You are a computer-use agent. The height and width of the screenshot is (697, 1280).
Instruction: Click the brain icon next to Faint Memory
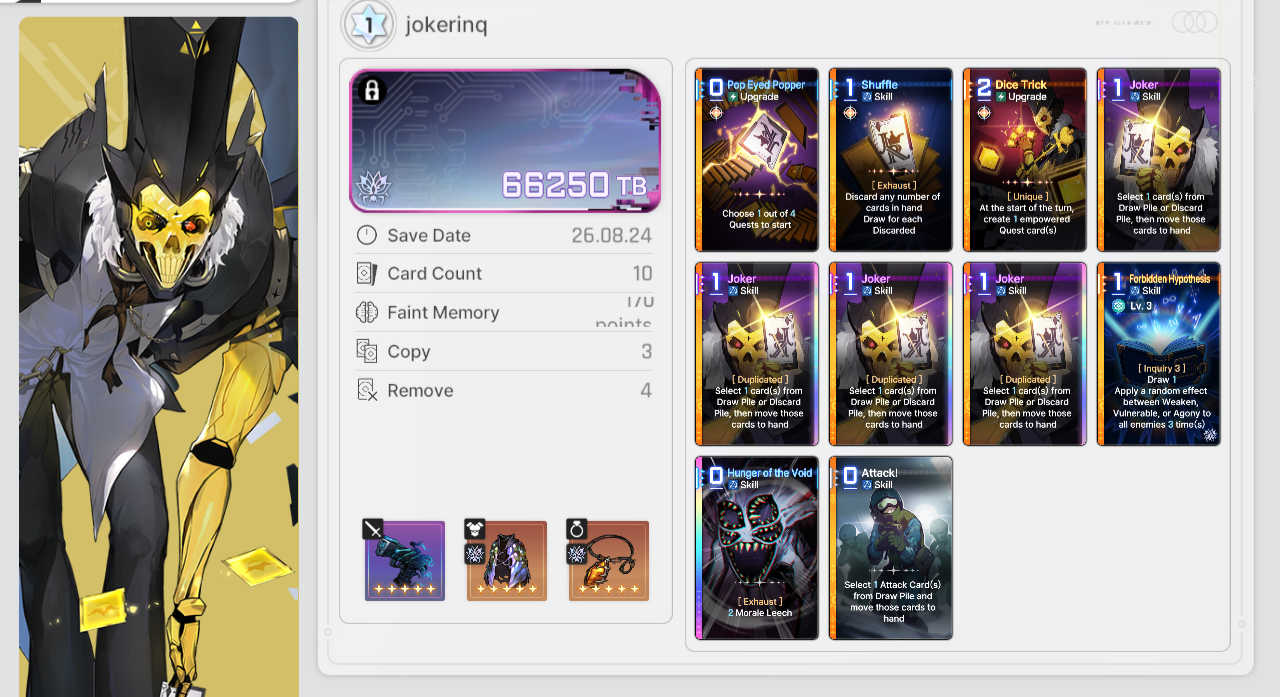point(367,312)
